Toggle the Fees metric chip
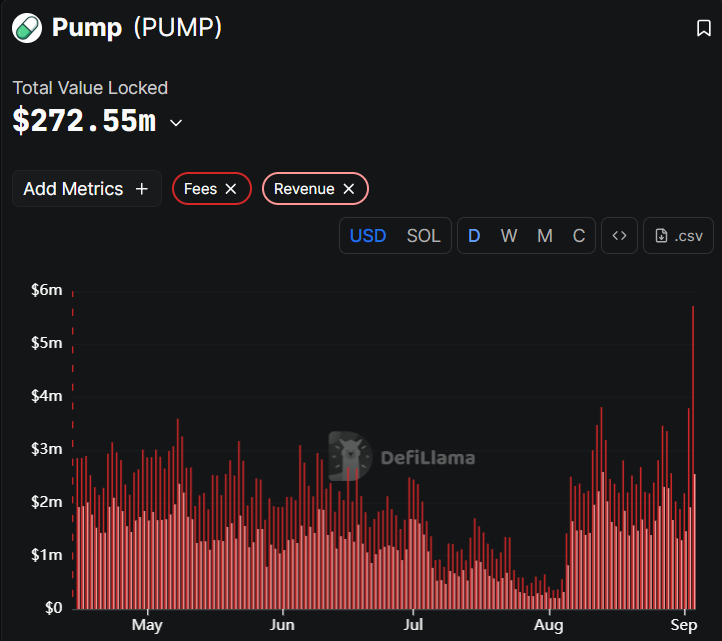Image resolution: width=722 pixels, height=641 pixels. coord(211,188)
